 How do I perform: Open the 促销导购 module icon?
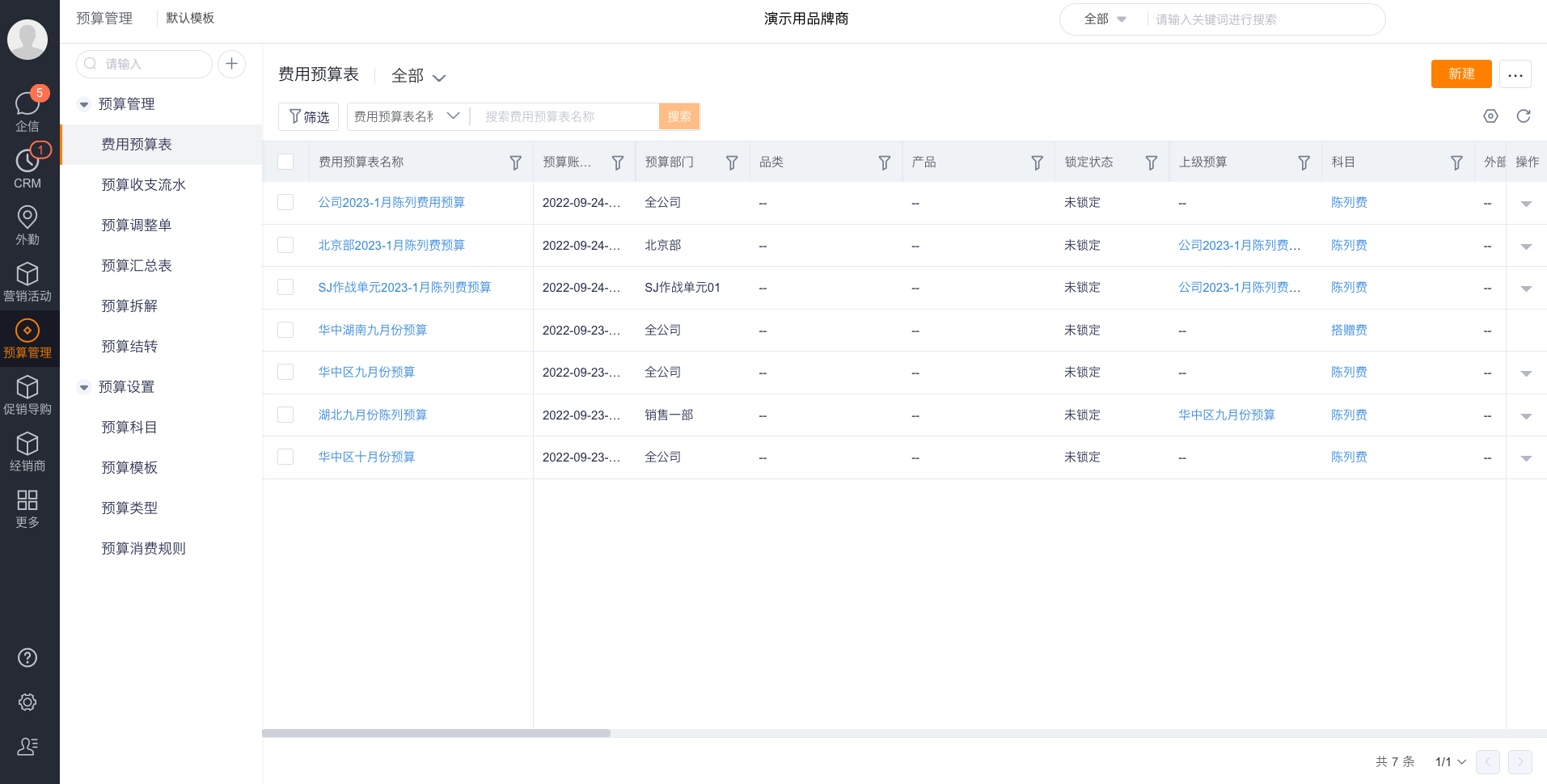click(x=27, y=394)
